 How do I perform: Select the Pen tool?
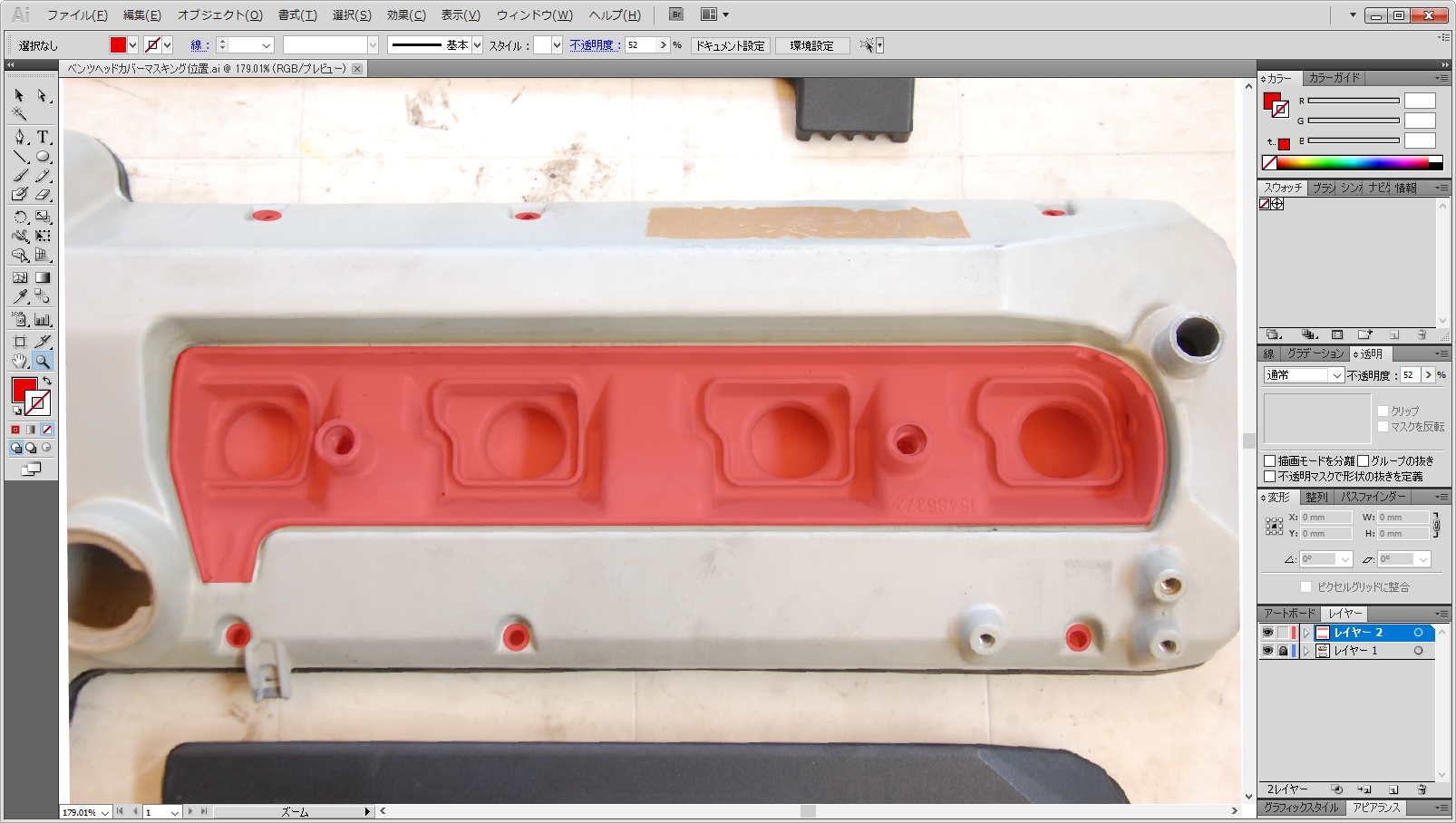pos(20,137)
